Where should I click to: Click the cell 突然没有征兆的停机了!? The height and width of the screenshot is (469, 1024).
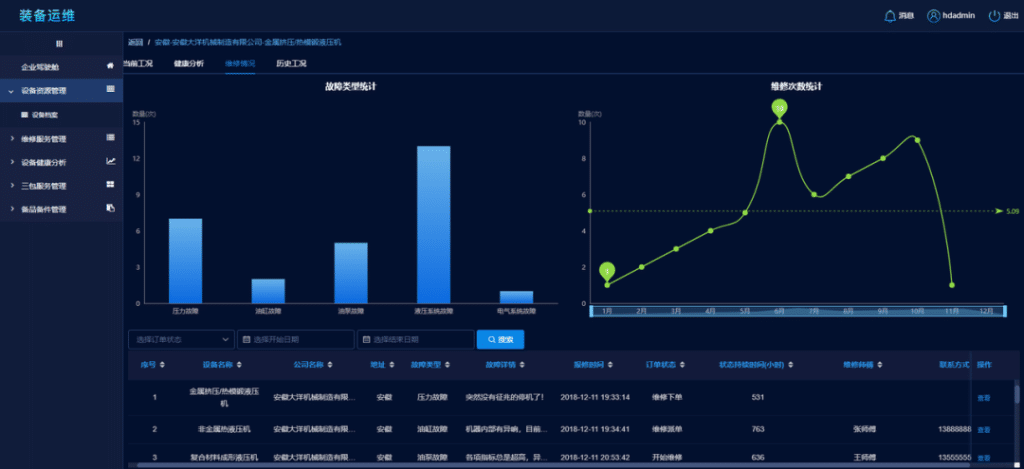coord(505,397)
